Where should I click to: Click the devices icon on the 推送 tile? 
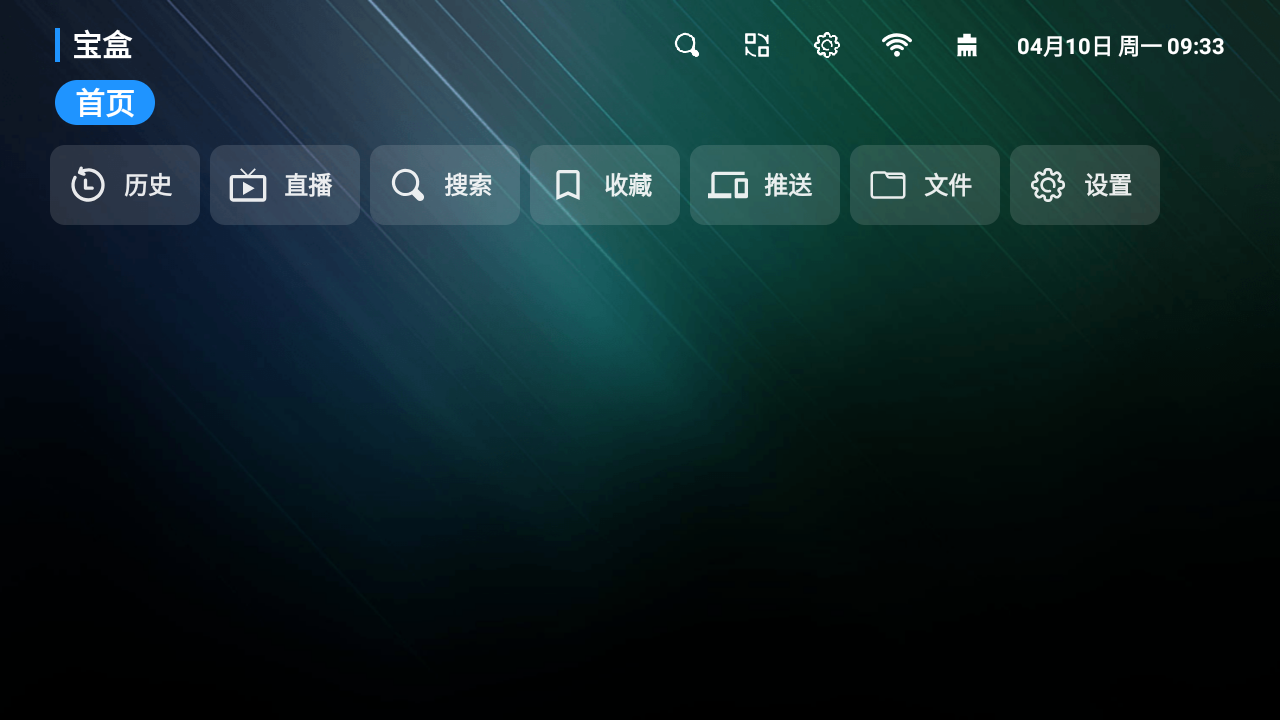click(728, 185)
